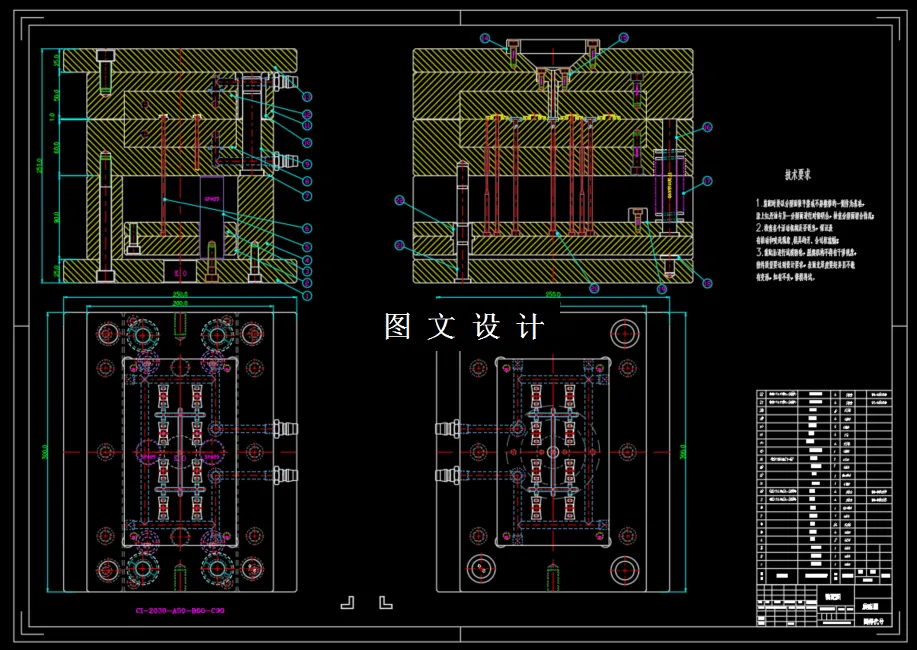The image size is (917, 650).
Task: Select part balloon number 10
Action: (307, 142)
